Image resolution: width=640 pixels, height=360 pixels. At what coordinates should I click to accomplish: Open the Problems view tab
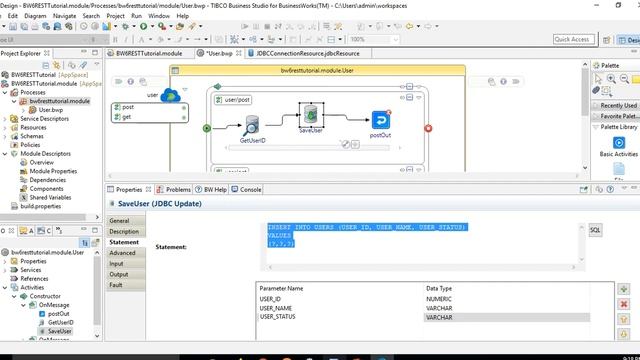tap(174, 189)
